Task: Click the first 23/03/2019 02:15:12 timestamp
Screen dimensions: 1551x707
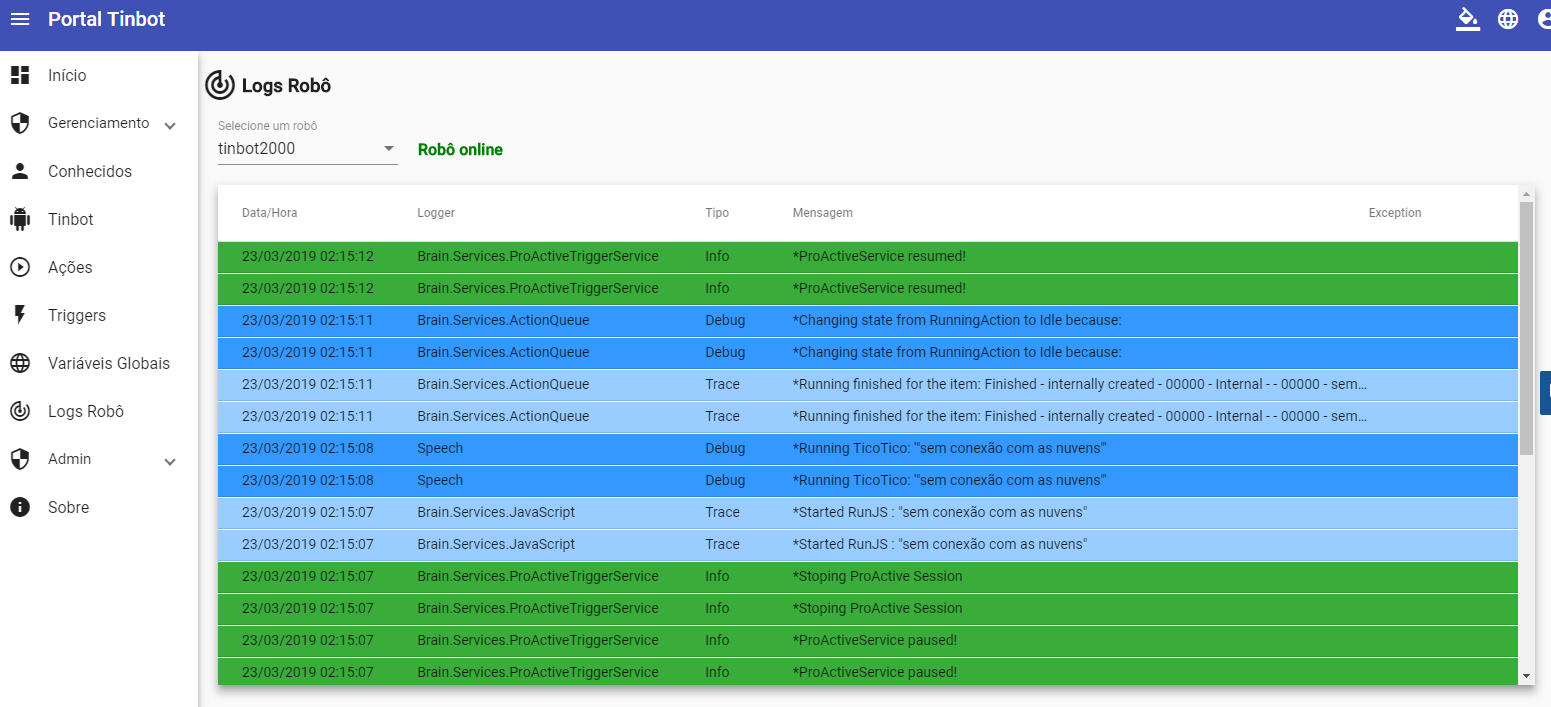Action: (x=308, y=256)
